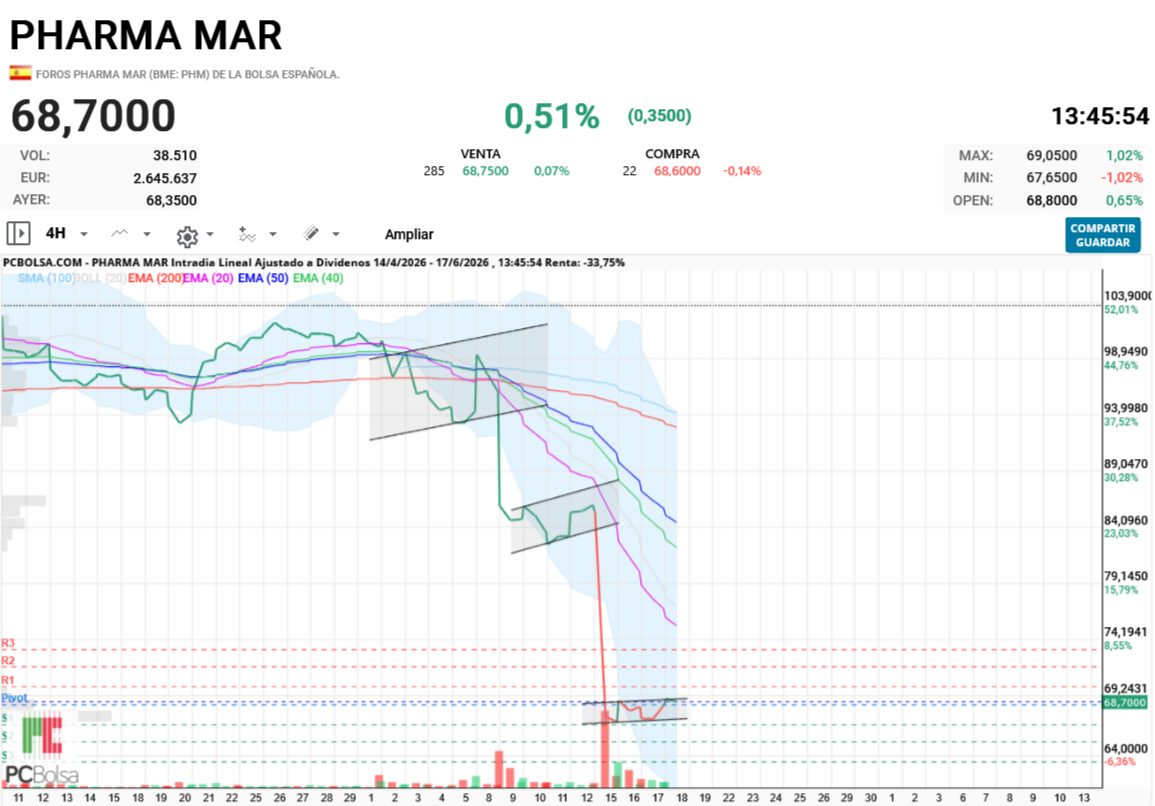Click the 84,0960 price axis label

point(1126,520)
